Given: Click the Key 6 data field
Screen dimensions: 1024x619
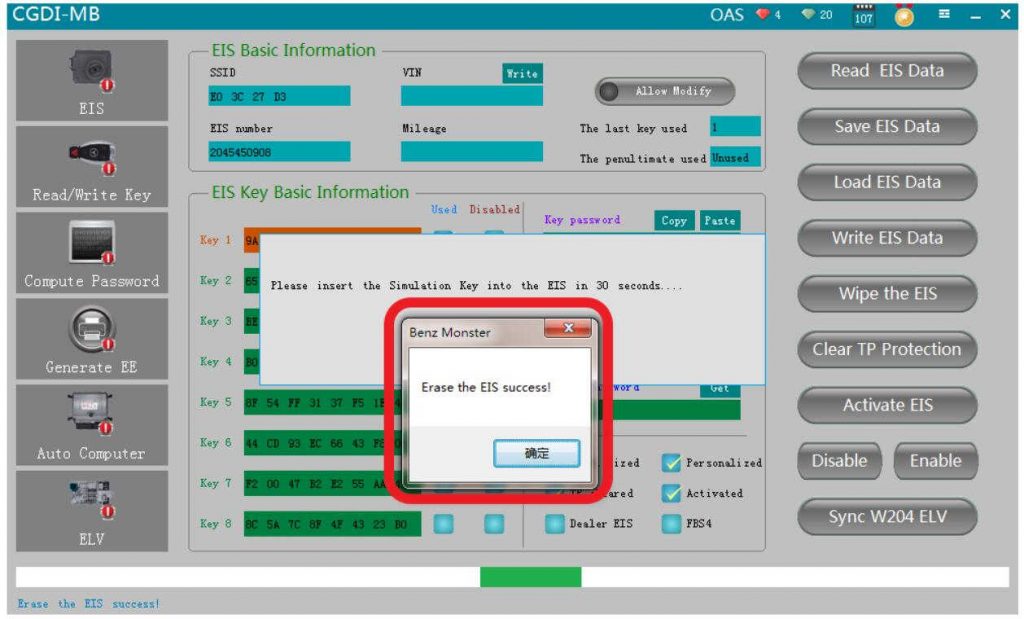Looking at the screenshot, I should point(323,443).
